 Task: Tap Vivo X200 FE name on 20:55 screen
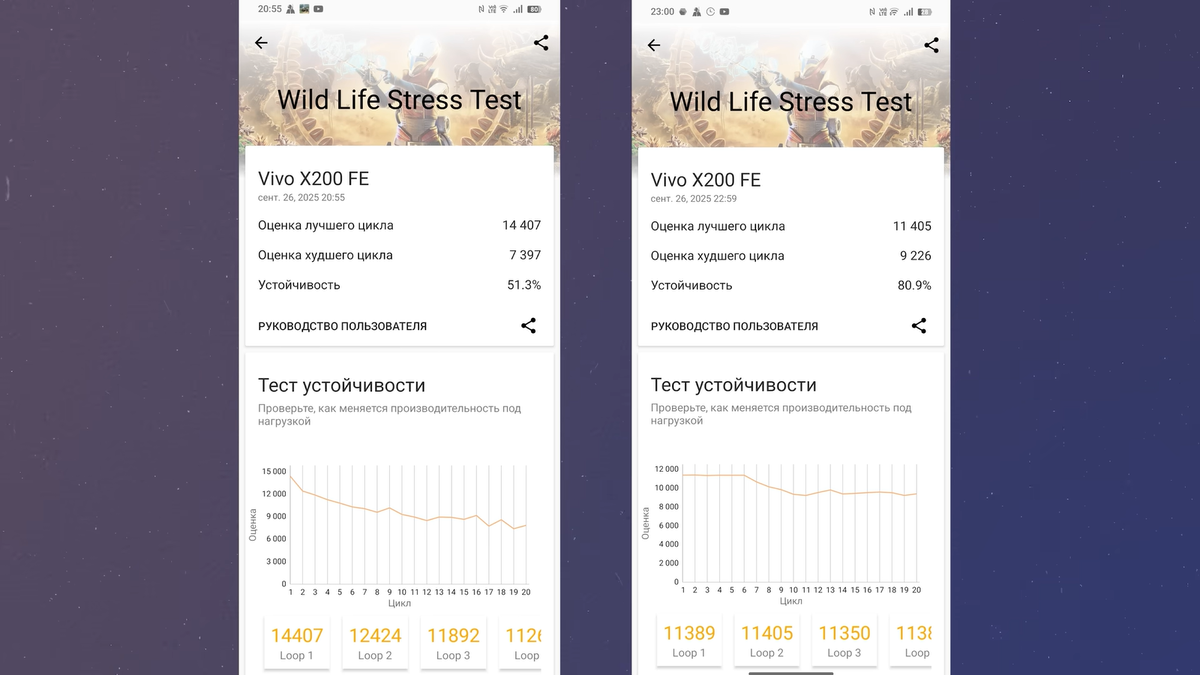click(313, 178)
